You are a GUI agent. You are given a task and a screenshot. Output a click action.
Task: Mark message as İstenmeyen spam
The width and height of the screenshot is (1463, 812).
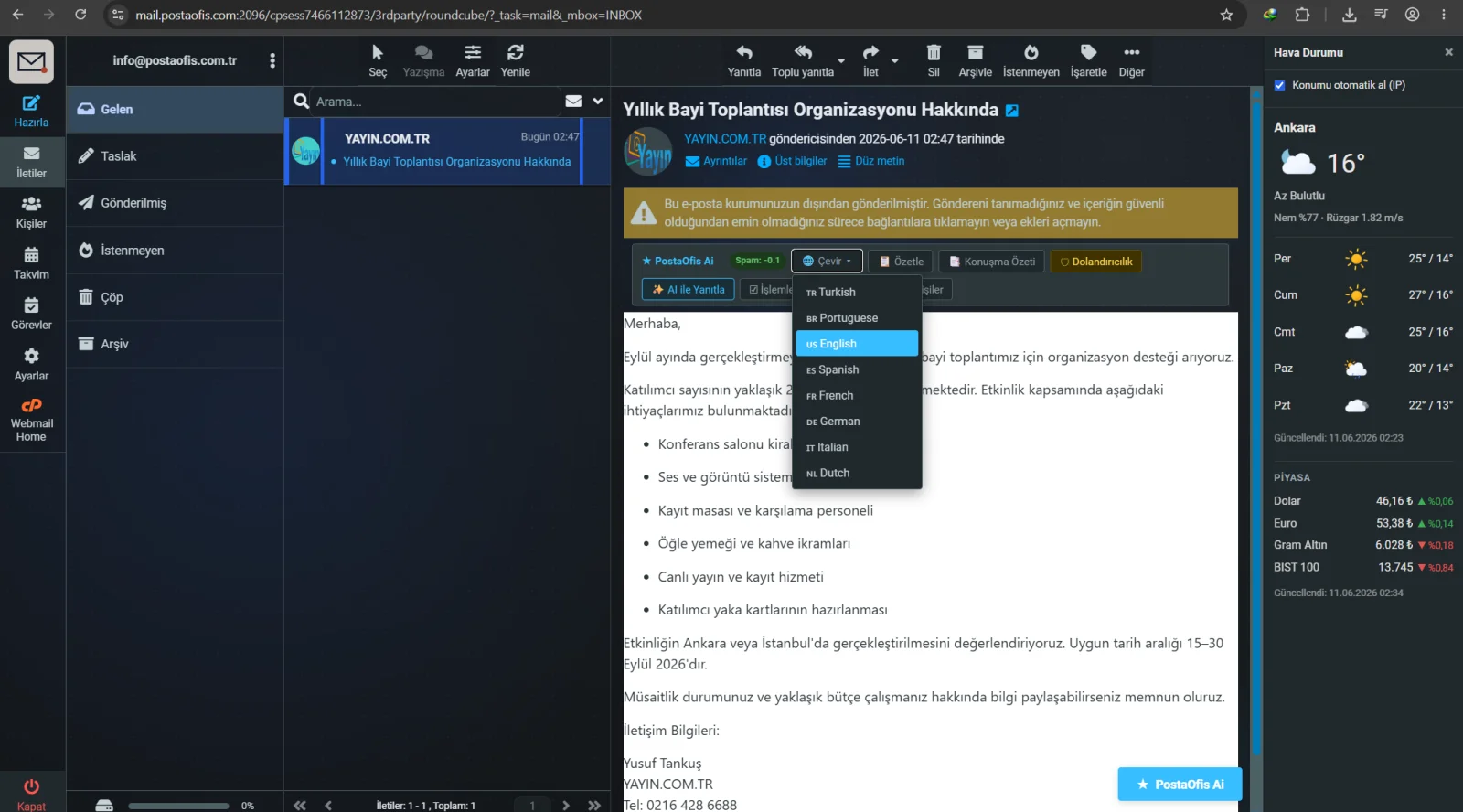(x=1031, y=60)
